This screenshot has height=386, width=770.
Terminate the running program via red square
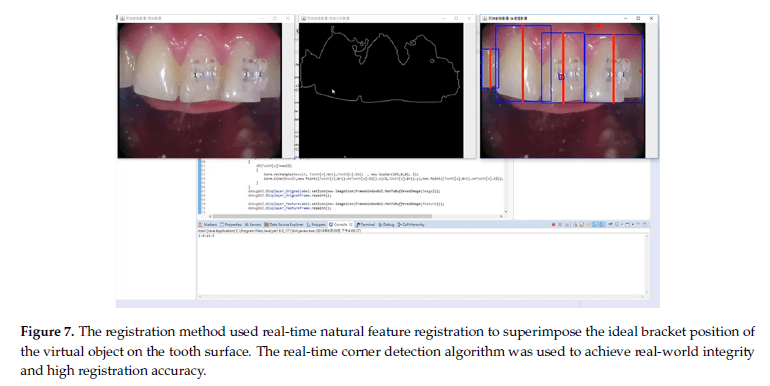[x=553, y=224]
